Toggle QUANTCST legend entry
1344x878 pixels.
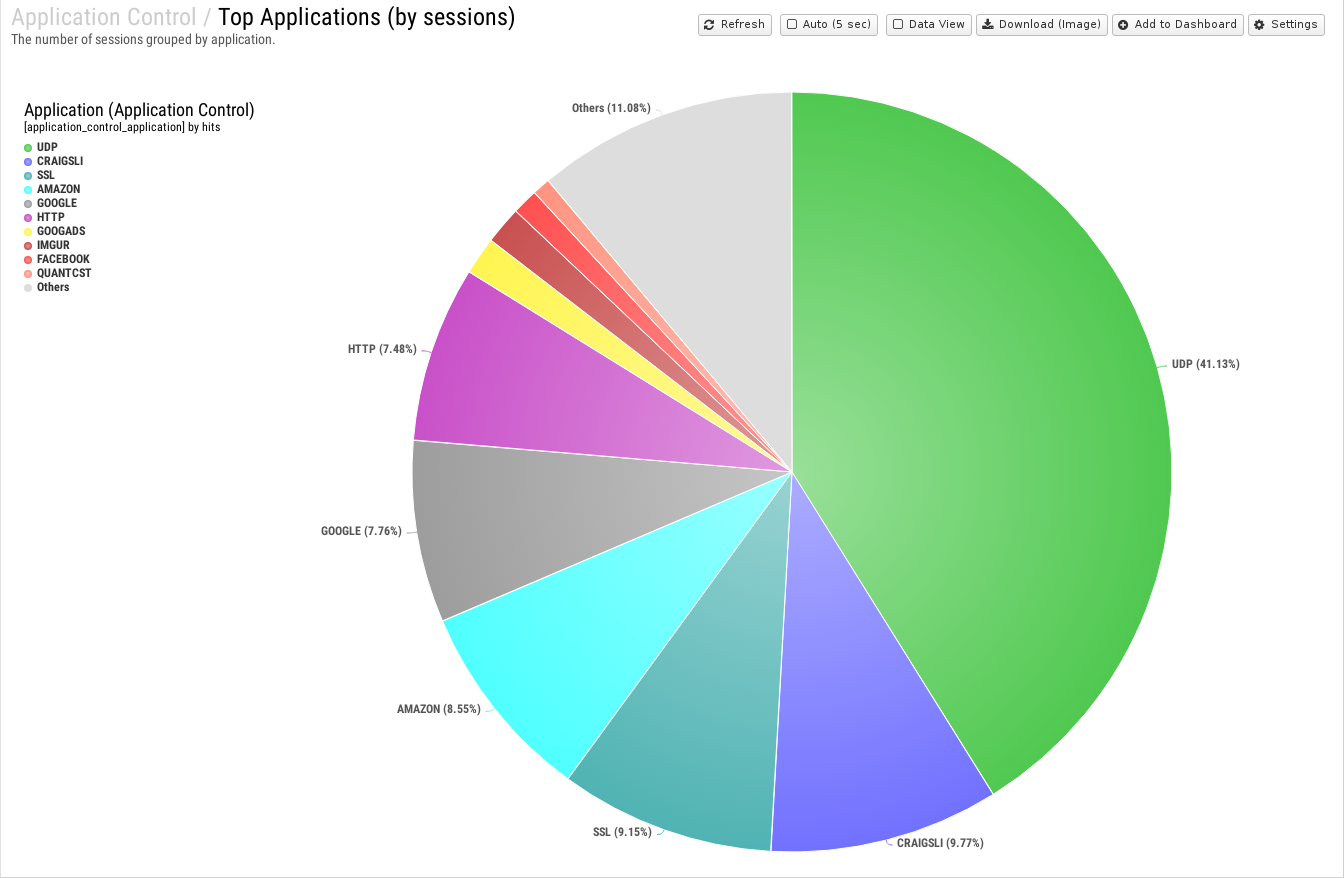pos(58,273)
